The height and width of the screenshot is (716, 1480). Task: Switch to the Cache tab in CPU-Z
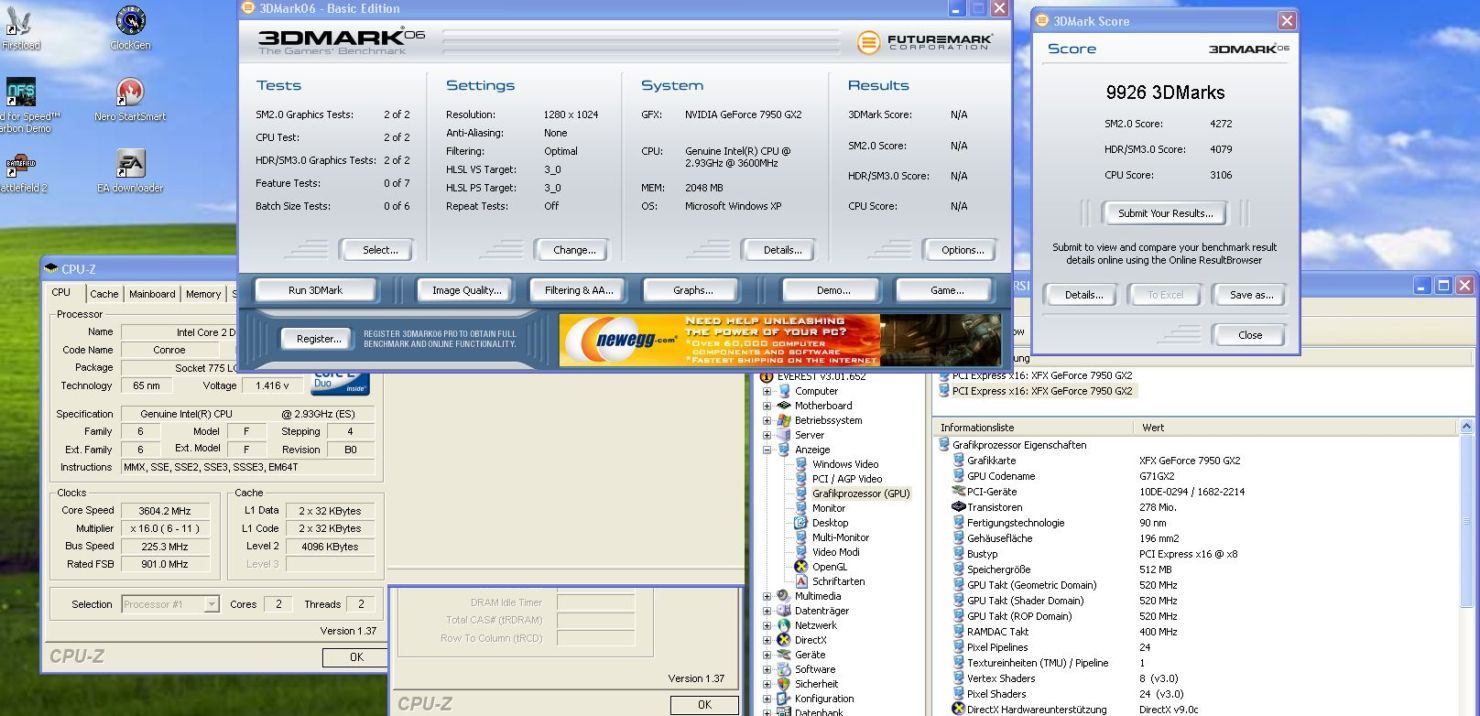point(105,294)
